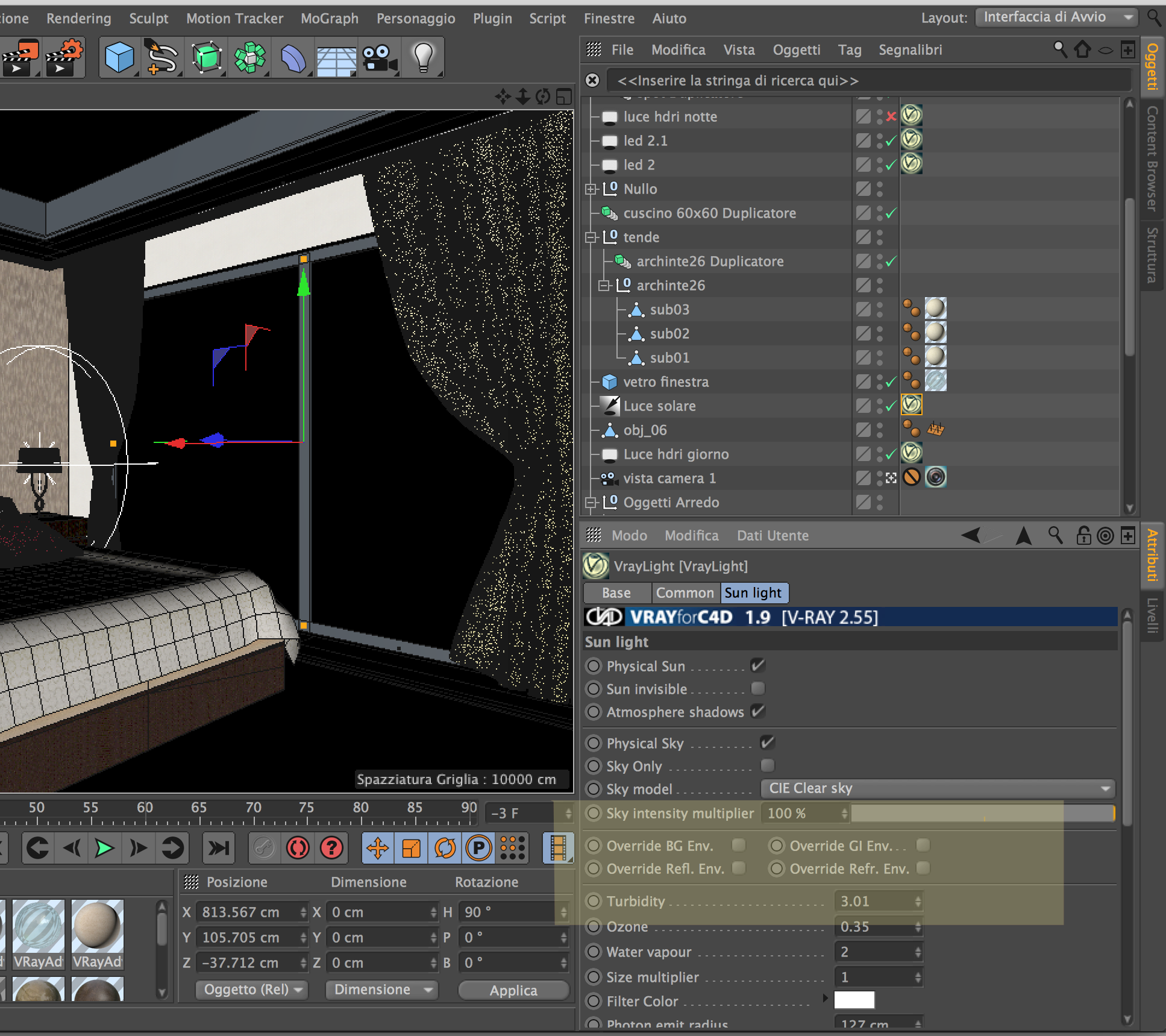The height and width of the screenshot is (1036, 1166).
Task: Expand the Nullo object hierarchy
Action: (x=591, y=189)
